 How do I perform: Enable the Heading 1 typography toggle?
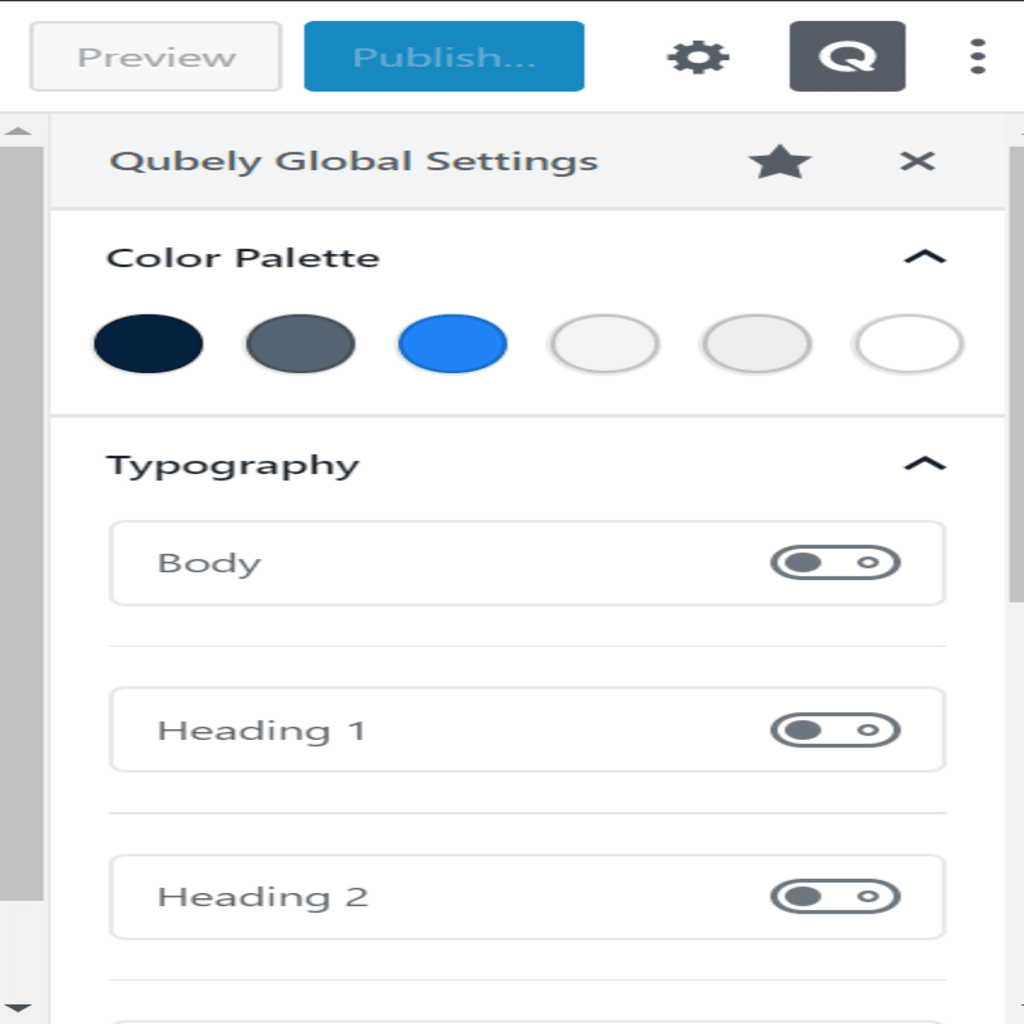[x=835, y=729]
